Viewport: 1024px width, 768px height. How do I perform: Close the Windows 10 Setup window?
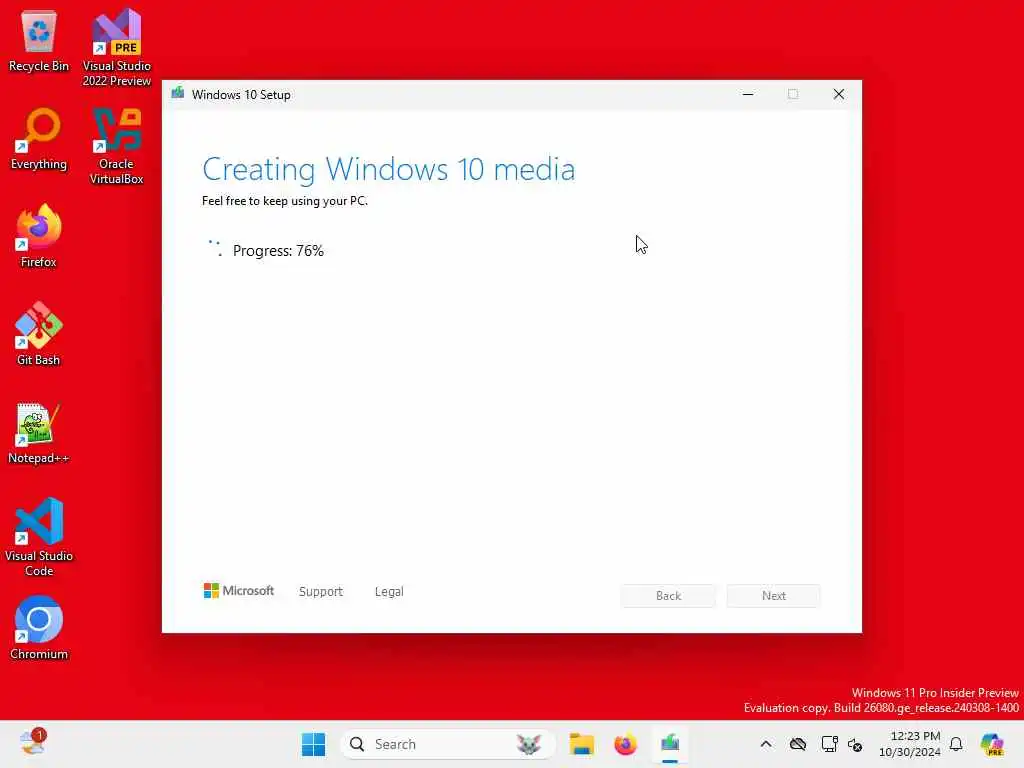point(839,94)
